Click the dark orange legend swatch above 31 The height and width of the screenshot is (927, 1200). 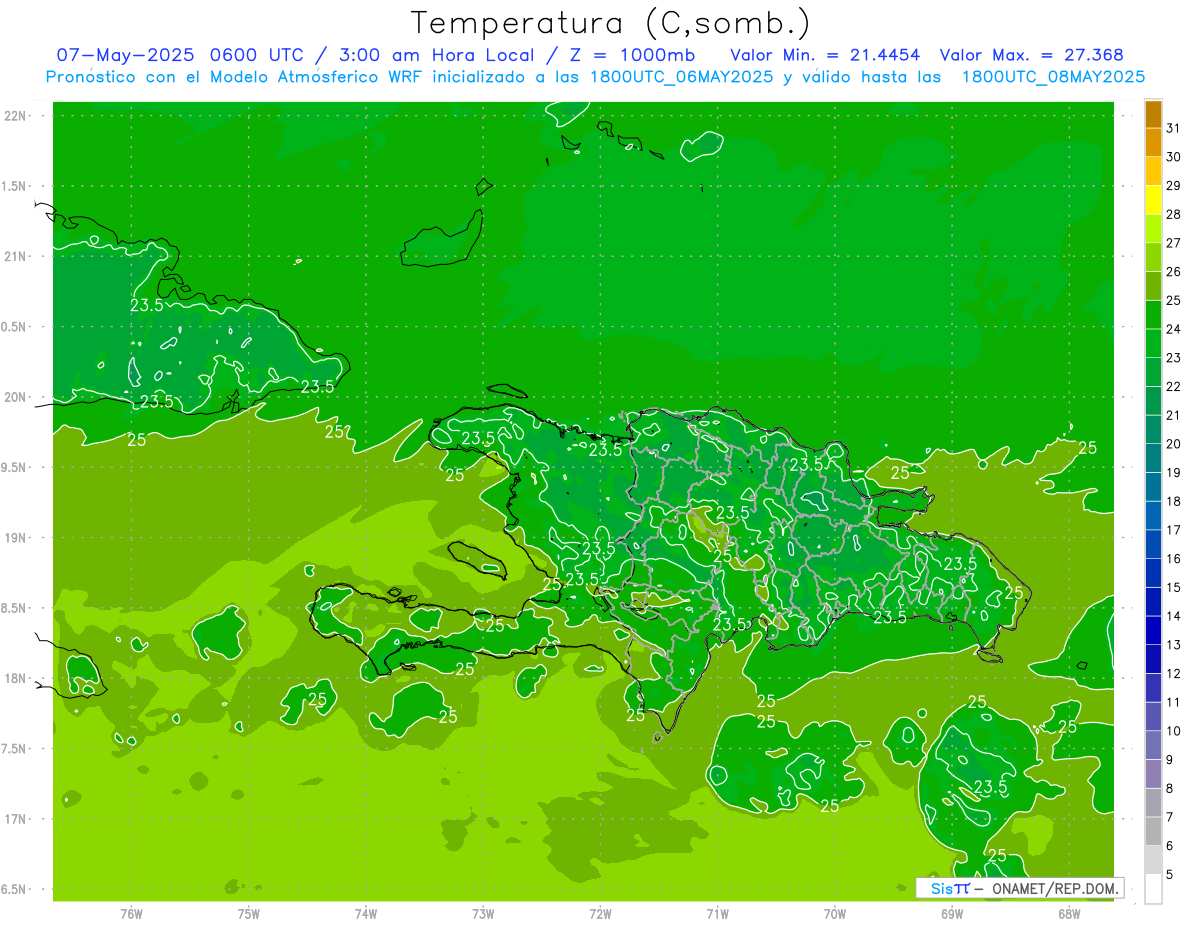coord(1153,114)
